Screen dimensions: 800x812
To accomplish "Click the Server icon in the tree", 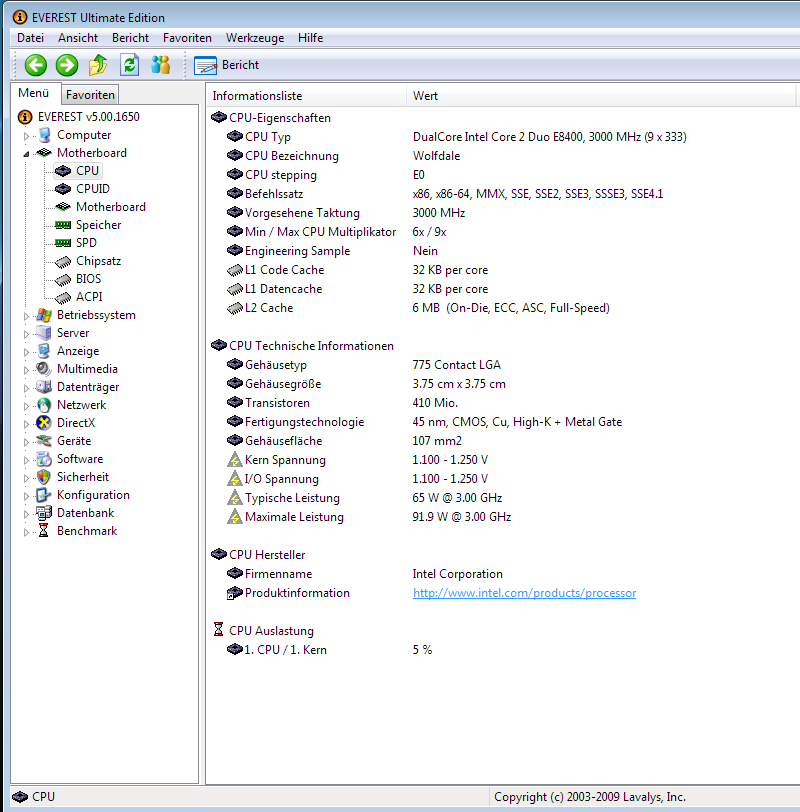I will click(x=44, y=333).
